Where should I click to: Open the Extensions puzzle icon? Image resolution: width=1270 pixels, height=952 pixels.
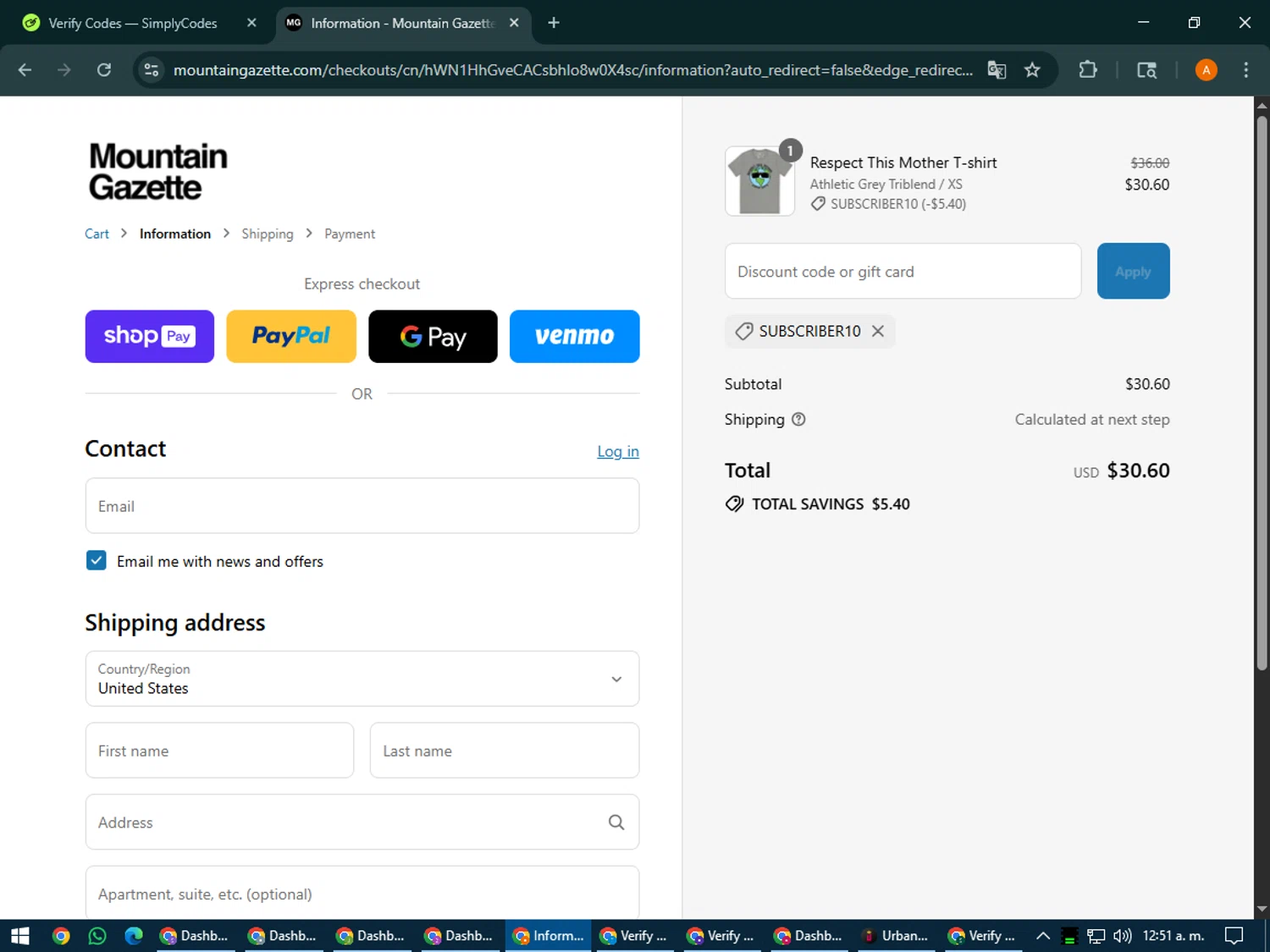click(x=1088, y=70)
